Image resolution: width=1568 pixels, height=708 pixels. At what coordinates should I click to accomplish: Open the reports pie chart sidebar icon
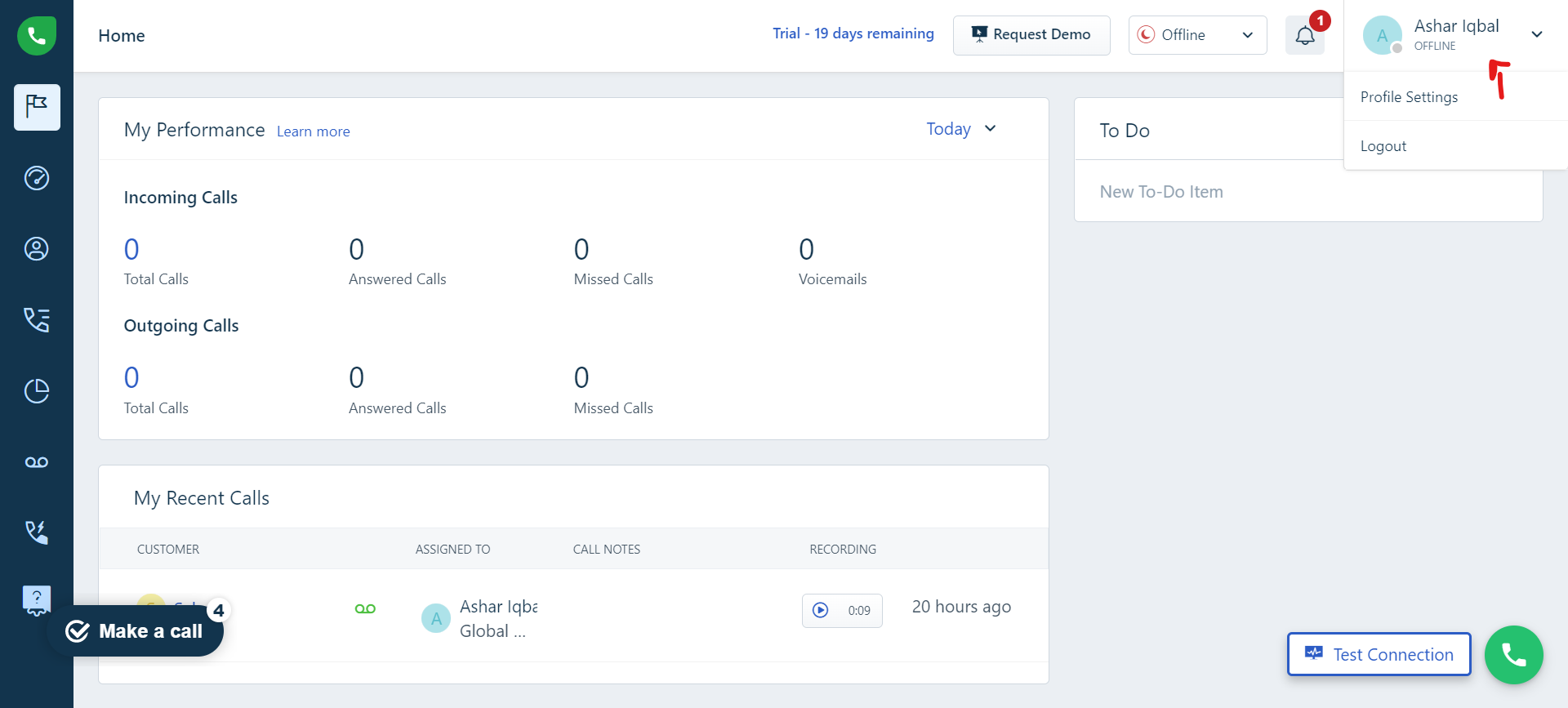[37, 391]
